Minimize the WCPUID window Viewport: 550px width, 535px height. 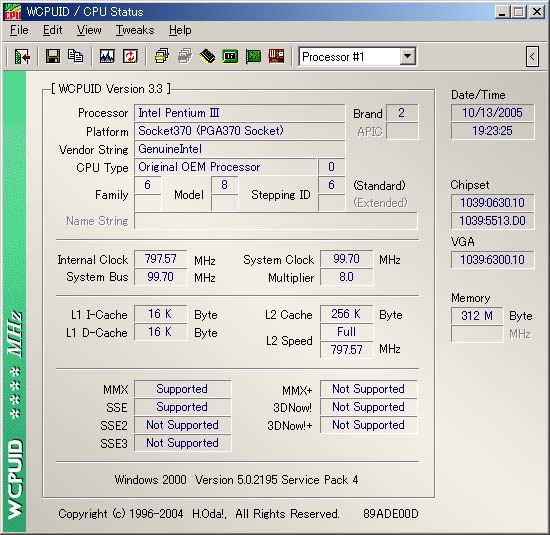[x=502, y=12]
